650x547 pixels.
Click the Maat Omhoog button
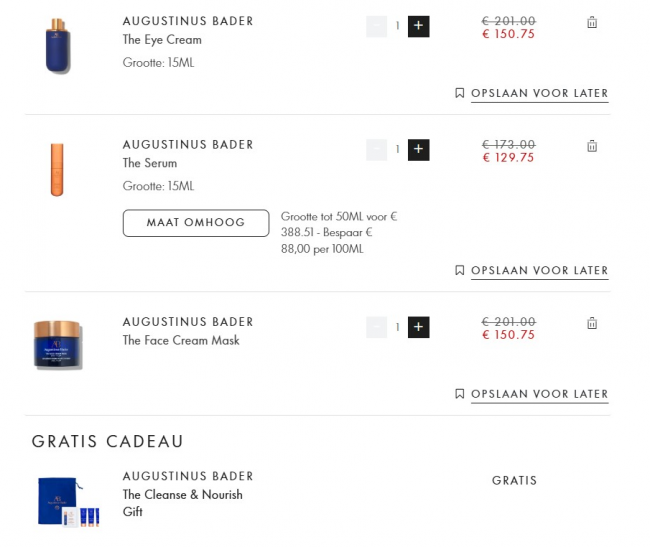pos(196,223)
